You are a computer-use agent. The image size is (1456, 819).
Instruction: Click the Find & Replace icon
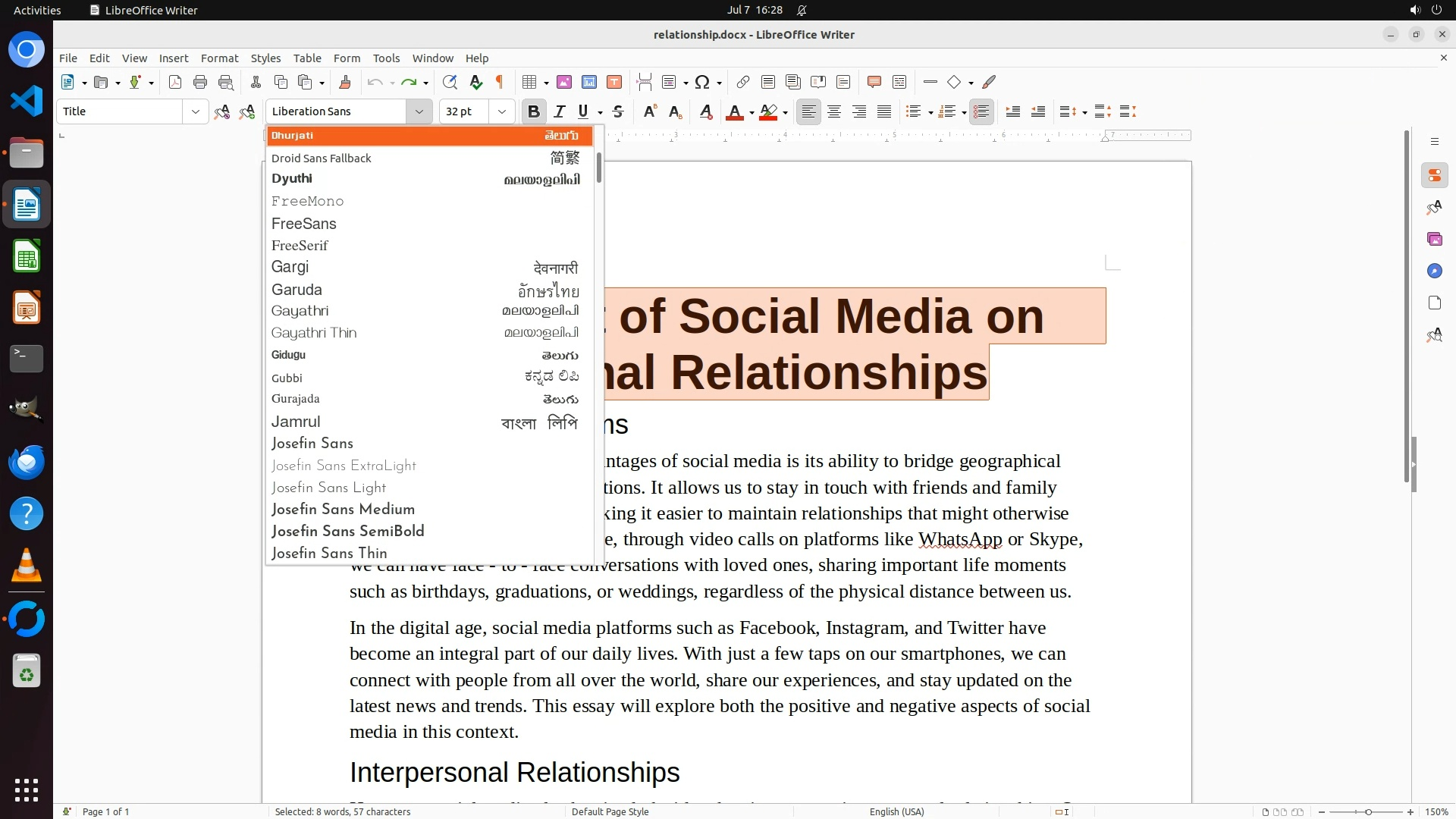coord(450,82)
